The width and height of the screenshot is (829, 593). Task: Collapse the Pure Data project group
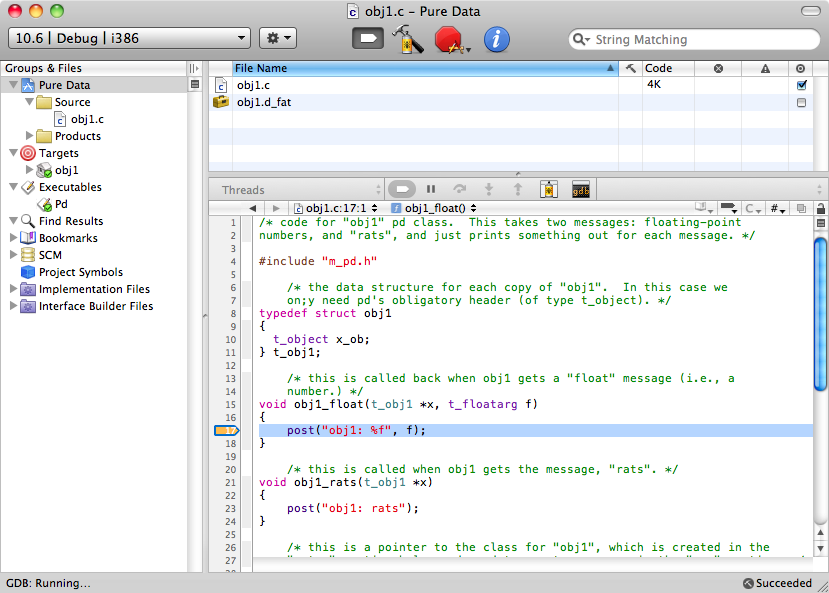pyautogui.click(x=14, y=85)
